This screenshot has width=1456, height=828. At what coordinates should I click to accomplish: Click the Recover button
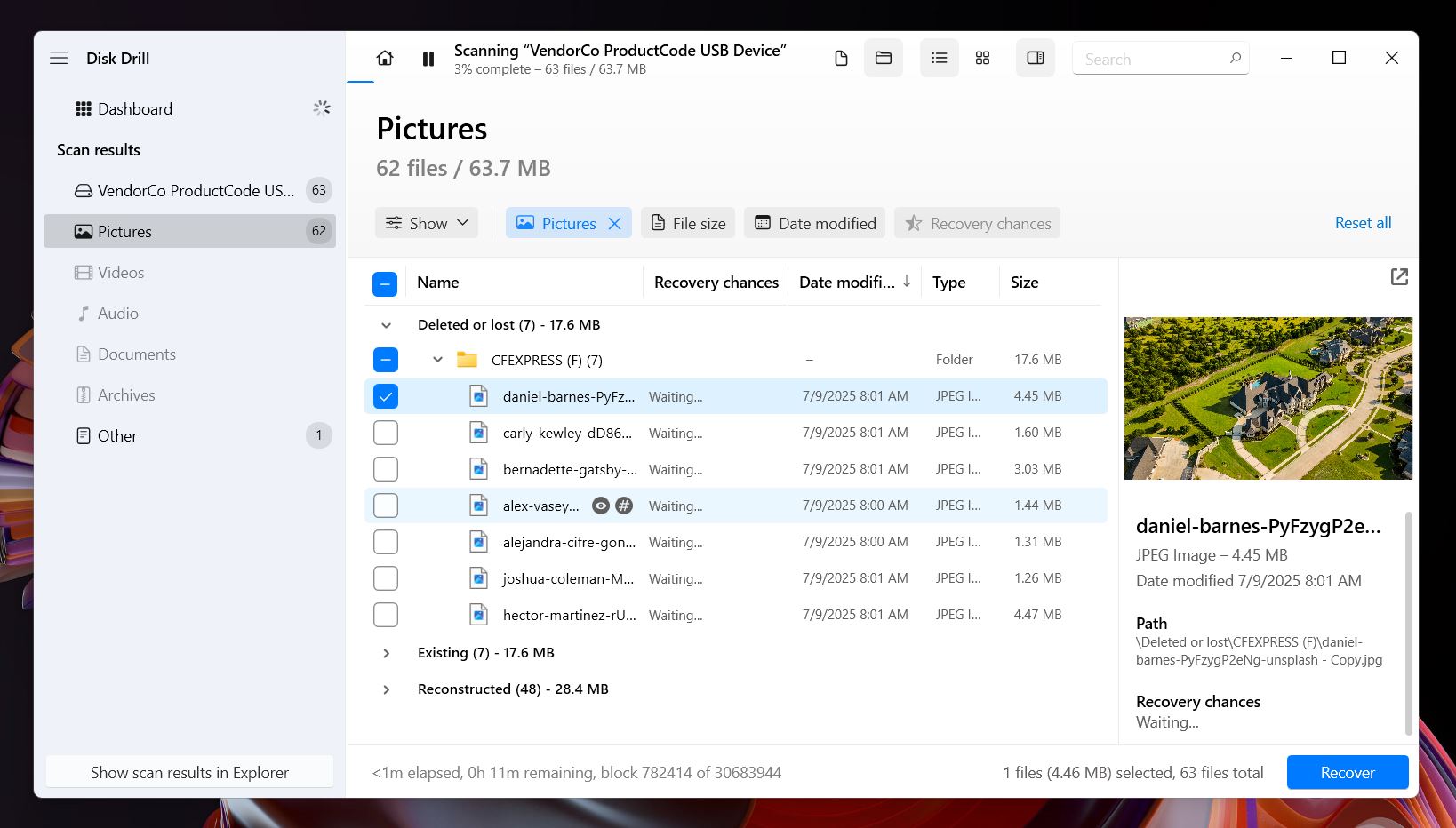[x=1348, y=772]
